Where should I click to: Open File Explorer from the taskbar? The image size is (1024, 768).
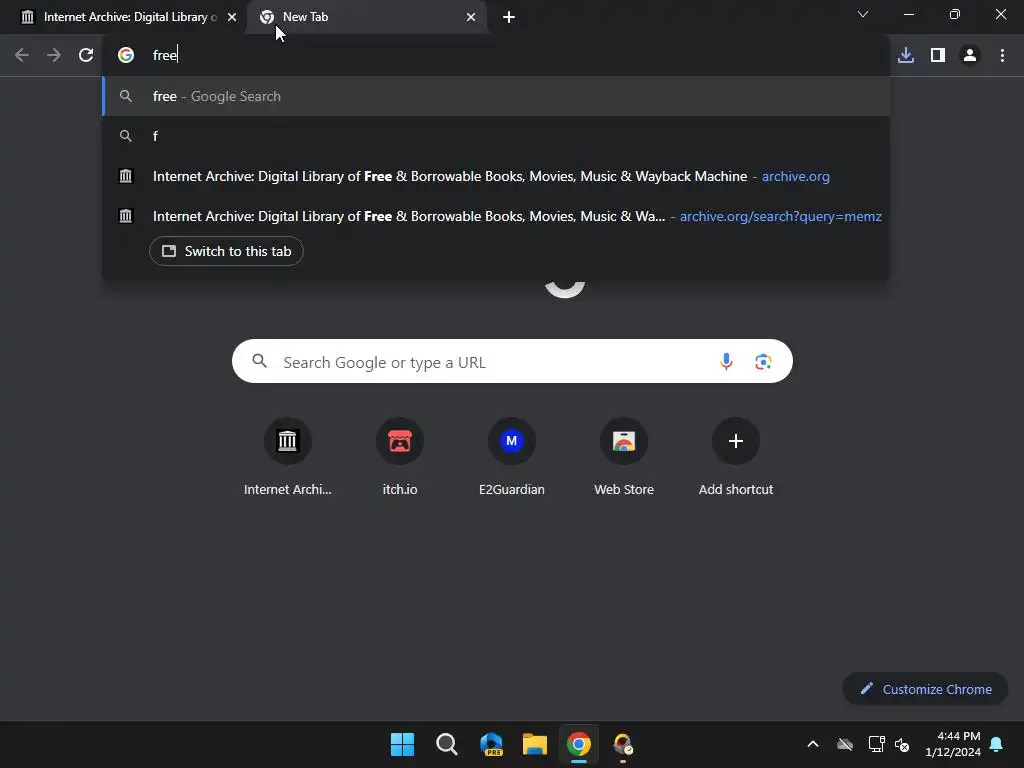click(535, 744)
